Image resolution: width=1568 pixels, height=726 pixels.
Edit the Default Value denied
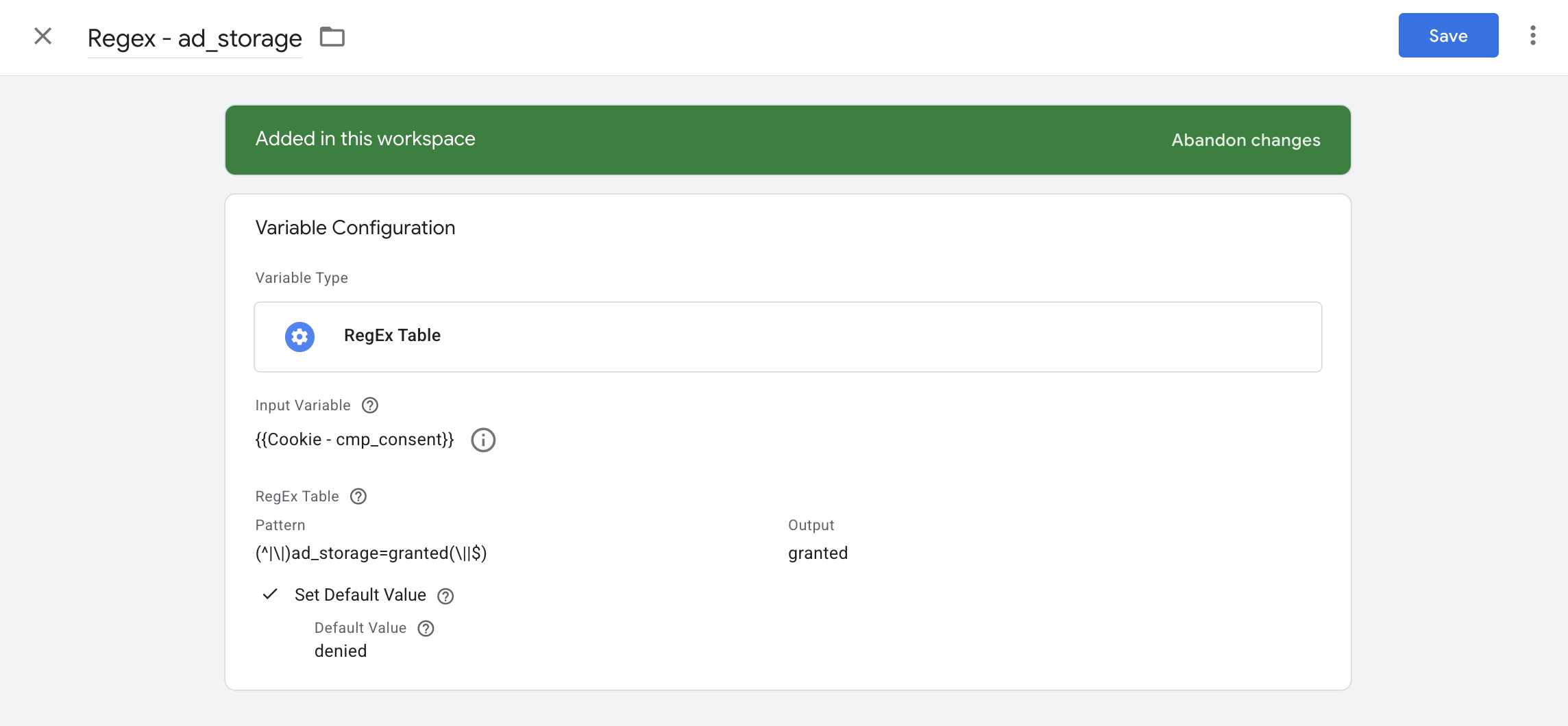(x=341, y=651)
